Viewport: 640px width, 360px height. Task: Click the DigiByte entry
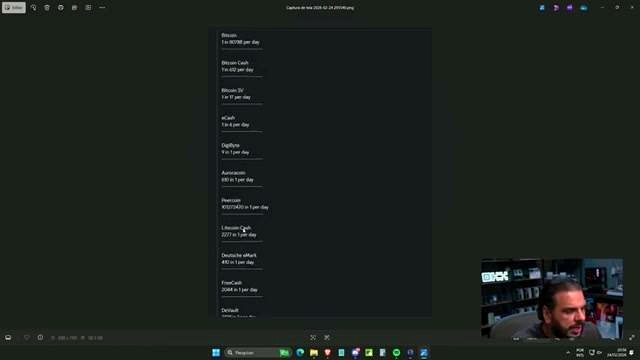click(x=235, y=149)
